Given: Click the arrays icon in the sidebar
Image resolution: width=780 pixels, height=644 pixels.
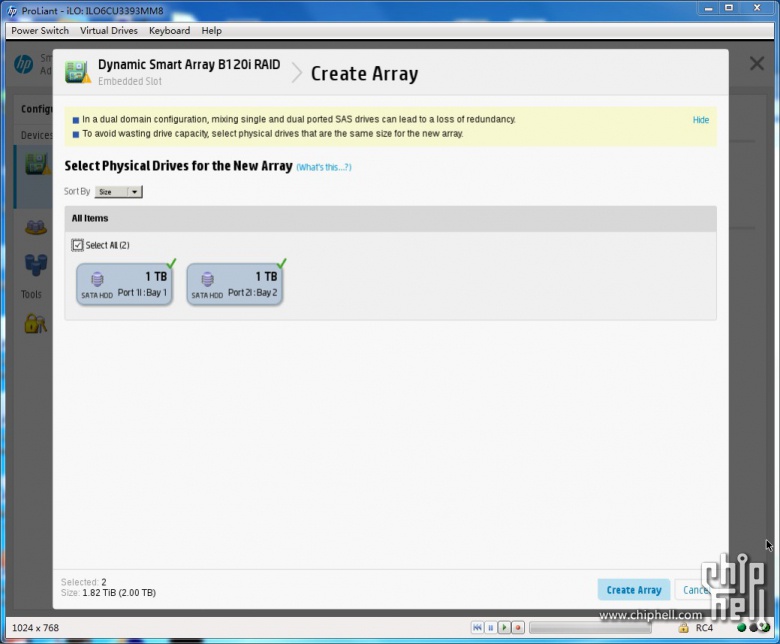Looking at the screenshot, I should (x=36, y=227).
